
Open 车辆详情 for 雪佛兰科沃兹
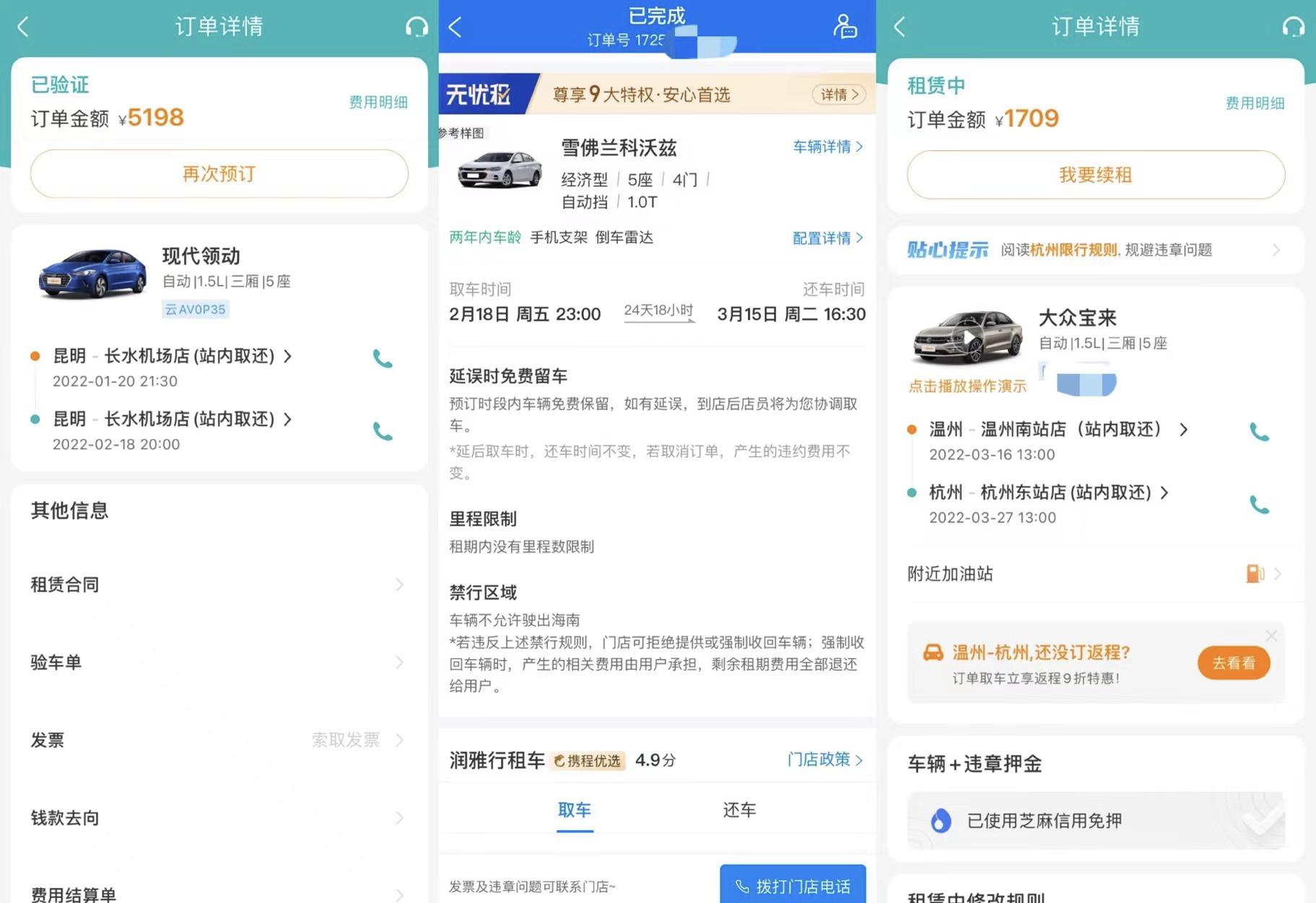[x=827, y=147]
